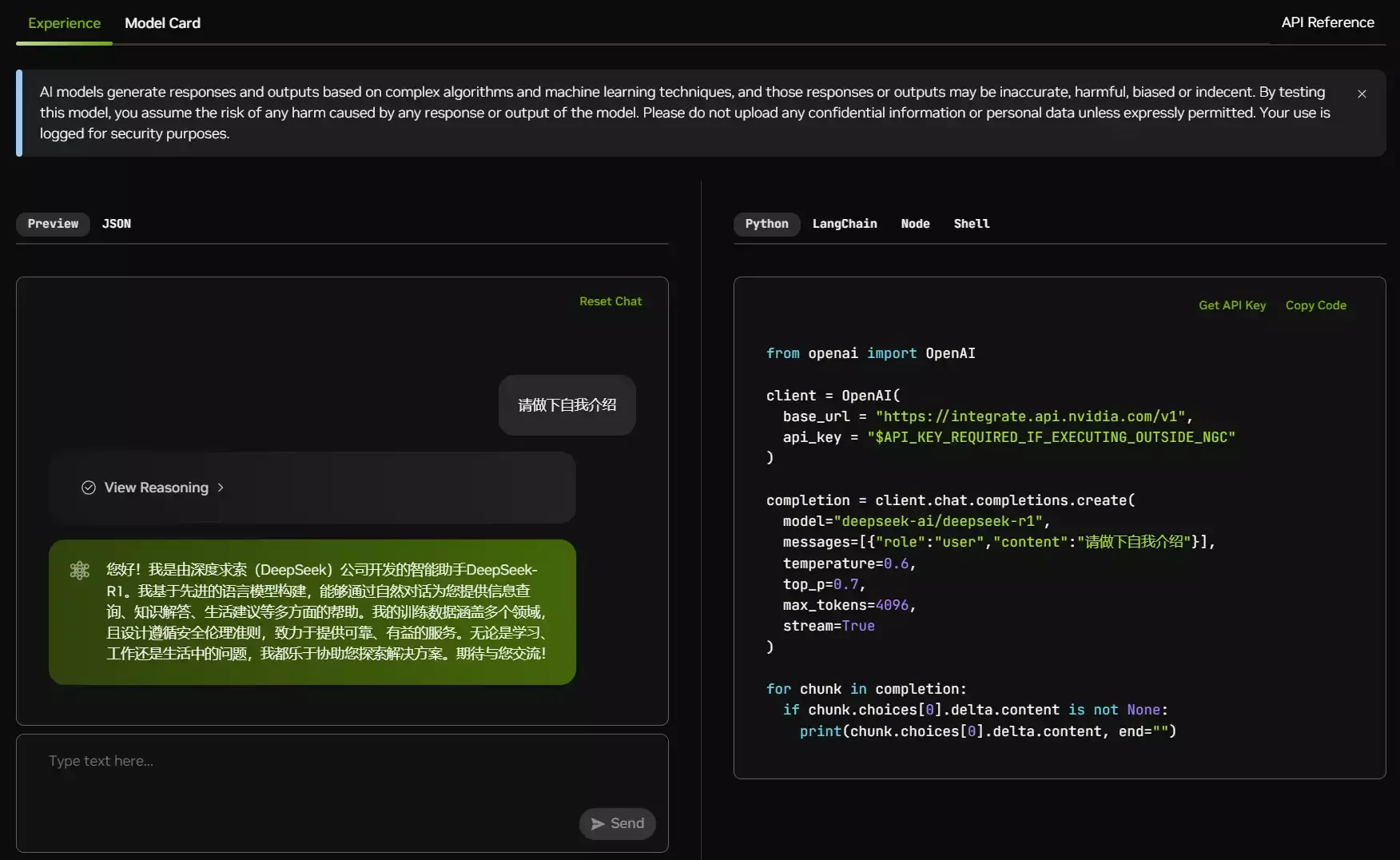Open the Experience tab

coord(64,23)
